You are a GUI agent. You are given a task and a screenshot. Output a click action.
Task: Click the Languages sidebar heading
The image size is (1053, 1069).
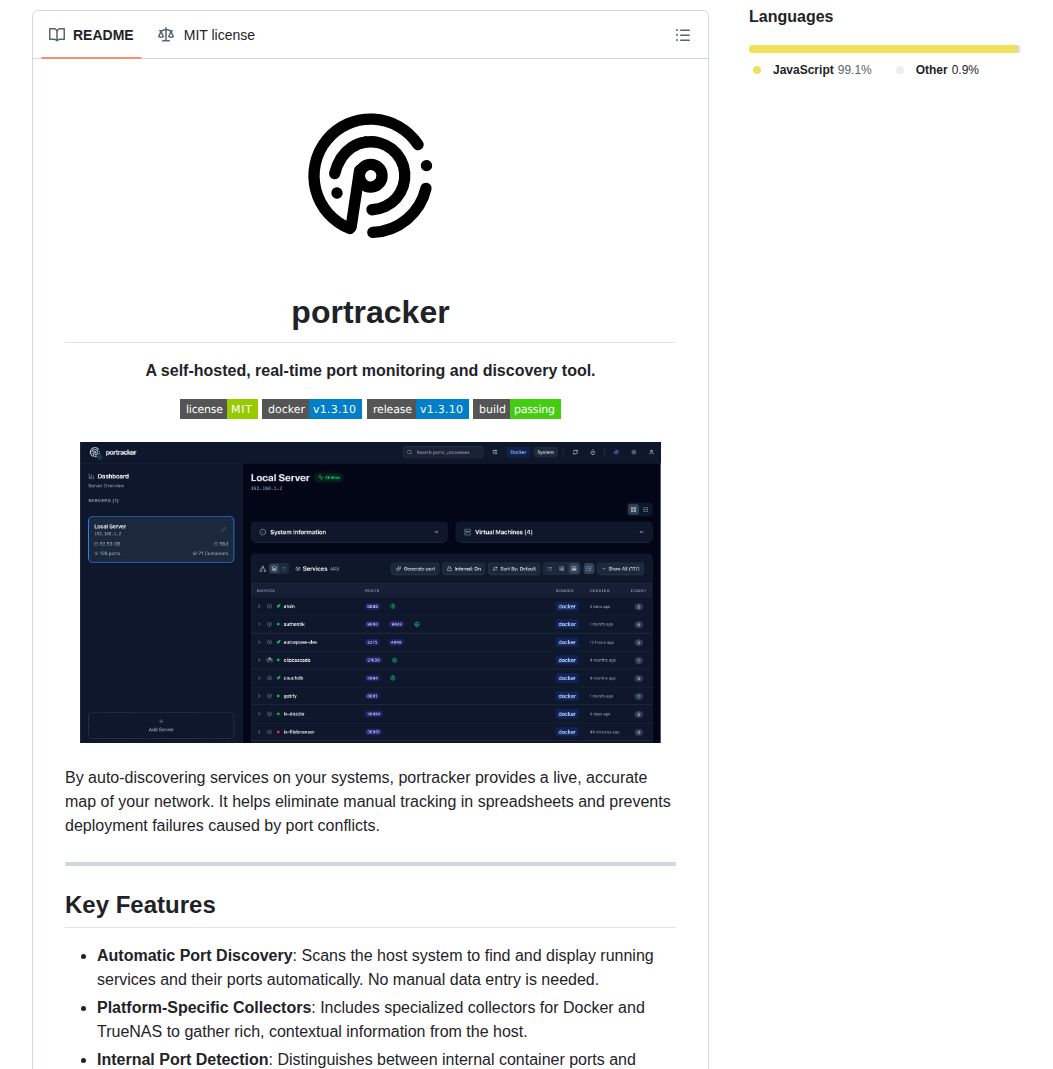791,16
